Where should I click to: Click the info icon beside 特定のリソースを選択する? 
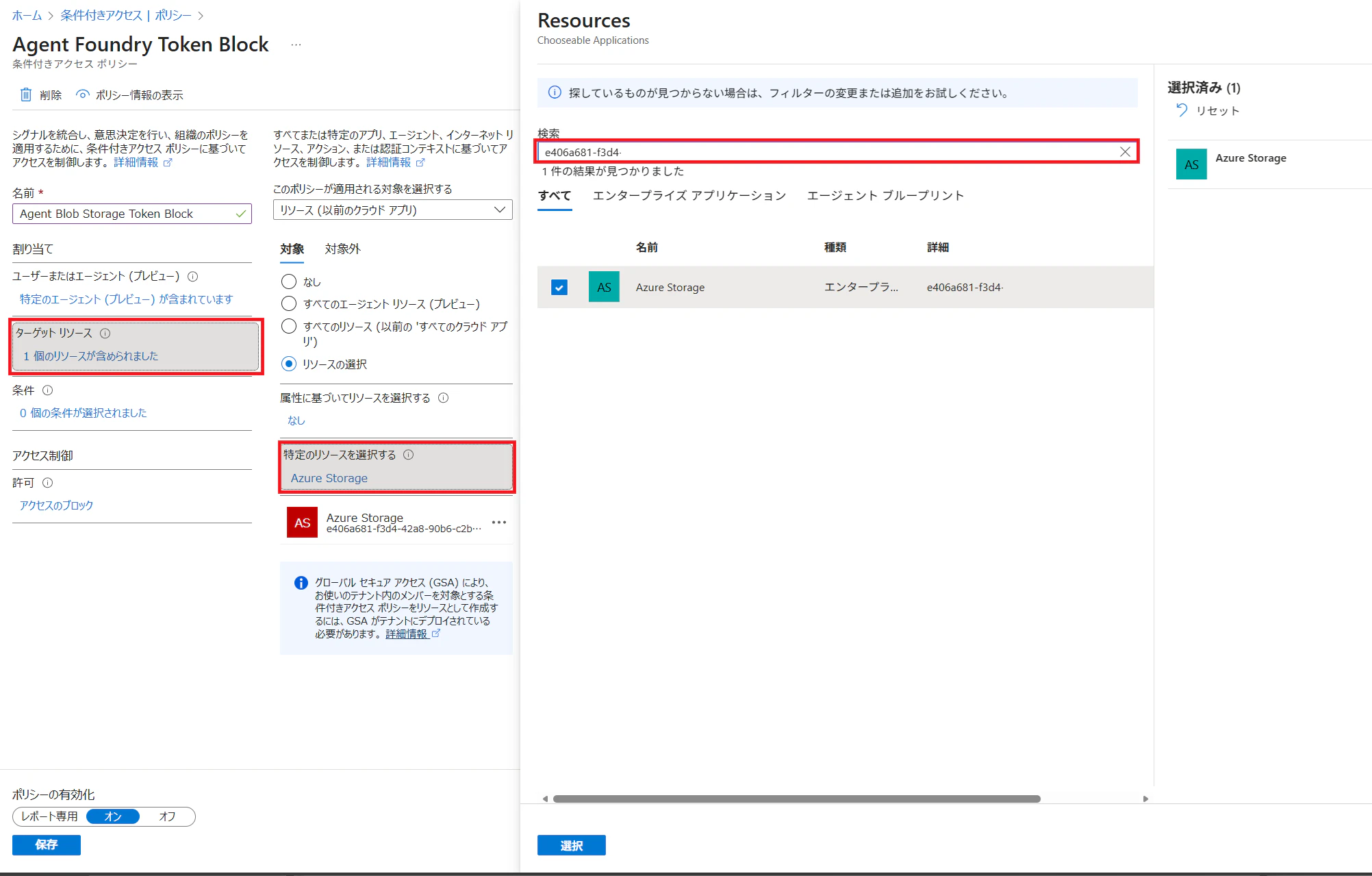coord(409,455)
